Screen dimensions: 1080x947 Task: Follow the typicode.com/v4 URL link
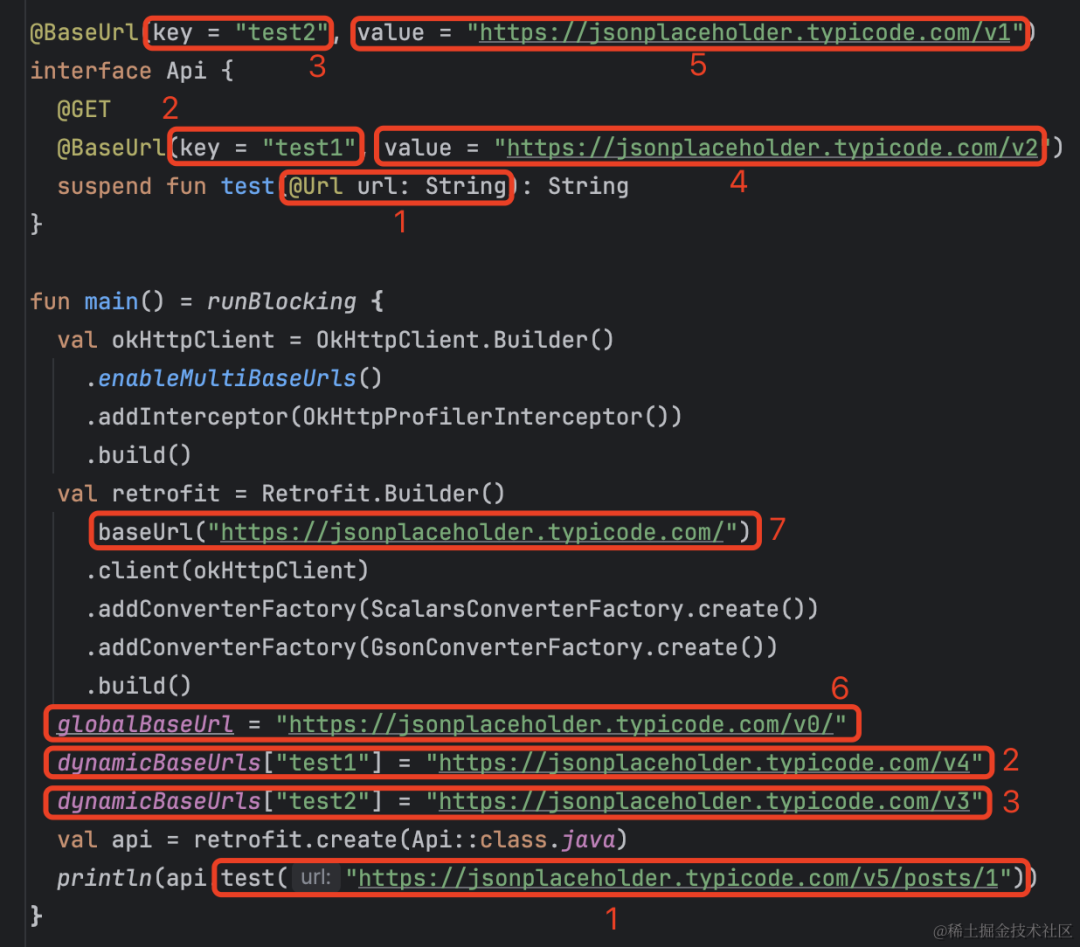click(x=704, y=762)
